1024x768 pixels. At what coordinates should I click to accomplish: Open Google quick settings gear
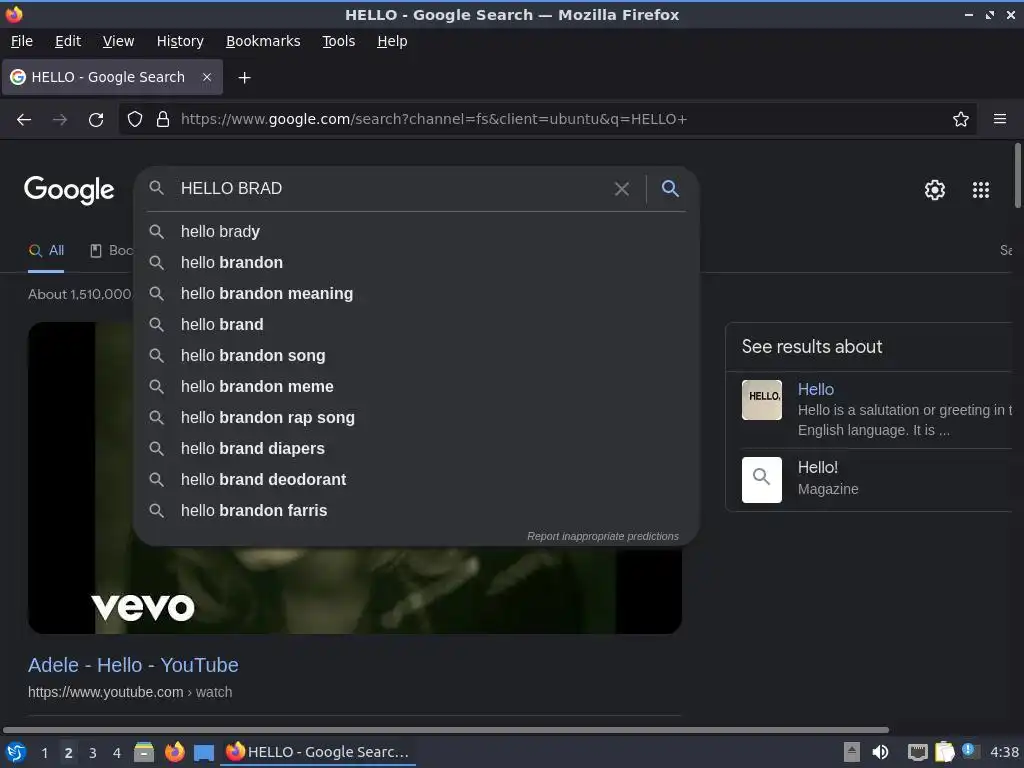click(x=935, y=190)
